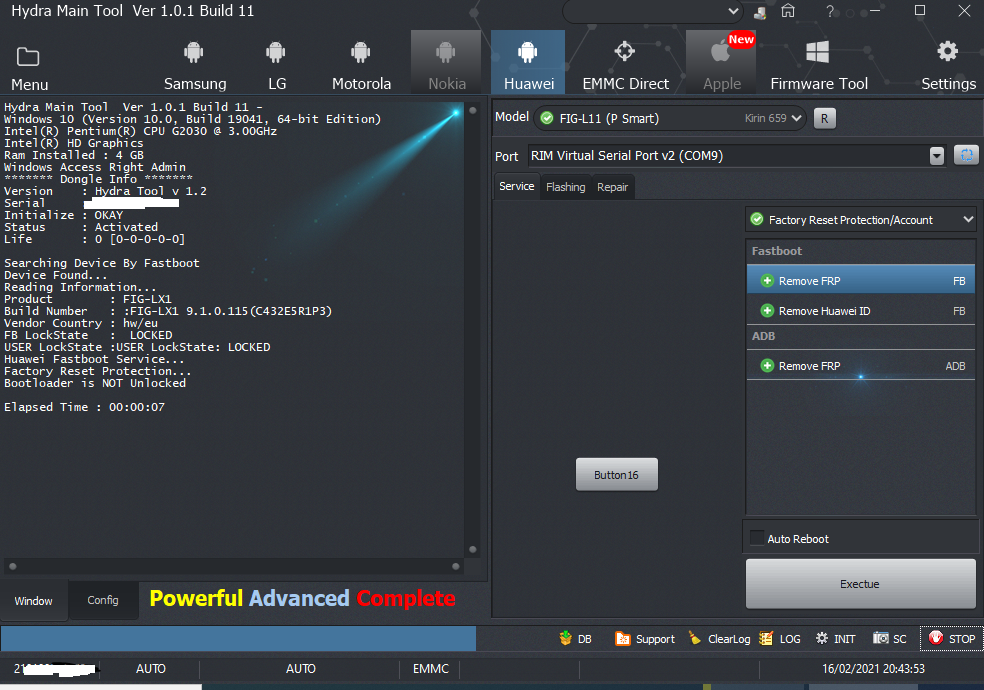Viewport: 984px width, 690px height.
Task: Open the title bar dropdown box
Action: point(653,11)
